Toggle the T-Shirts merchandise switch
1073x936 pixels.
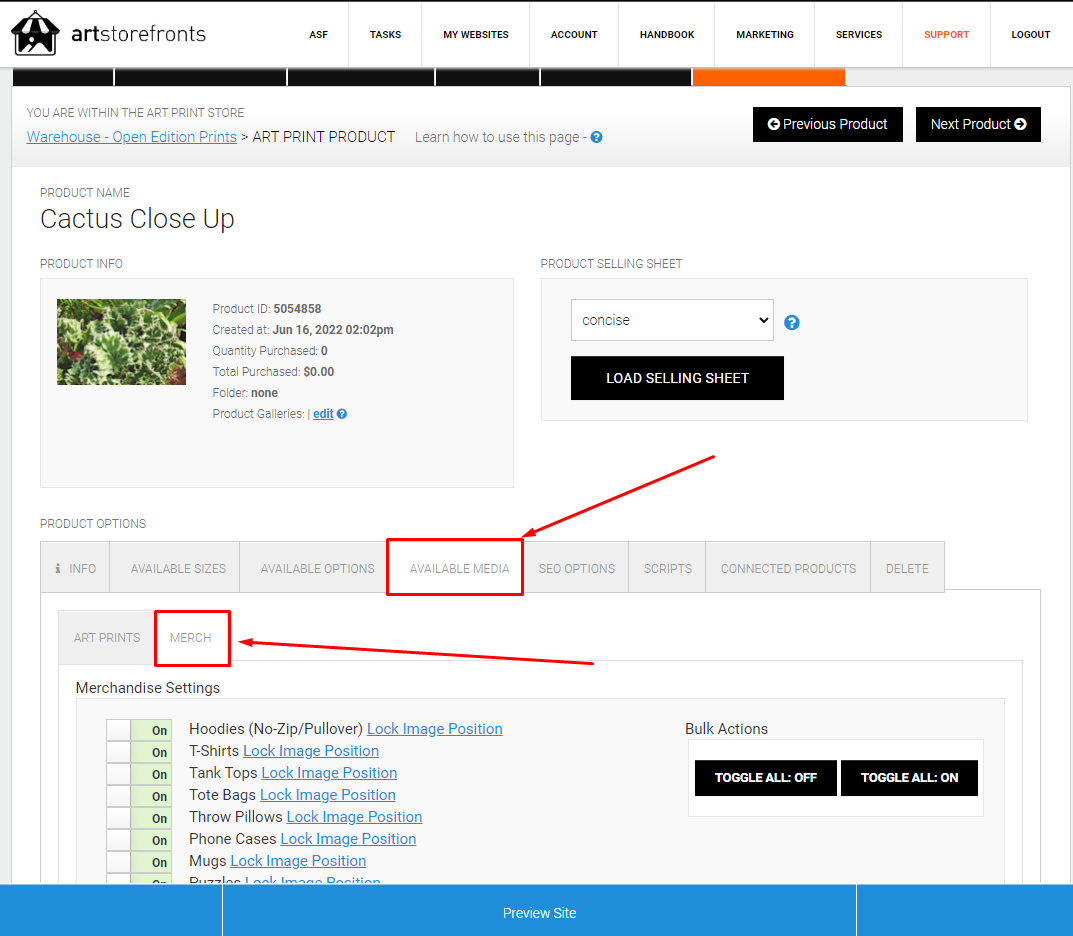tap(139, 752)
